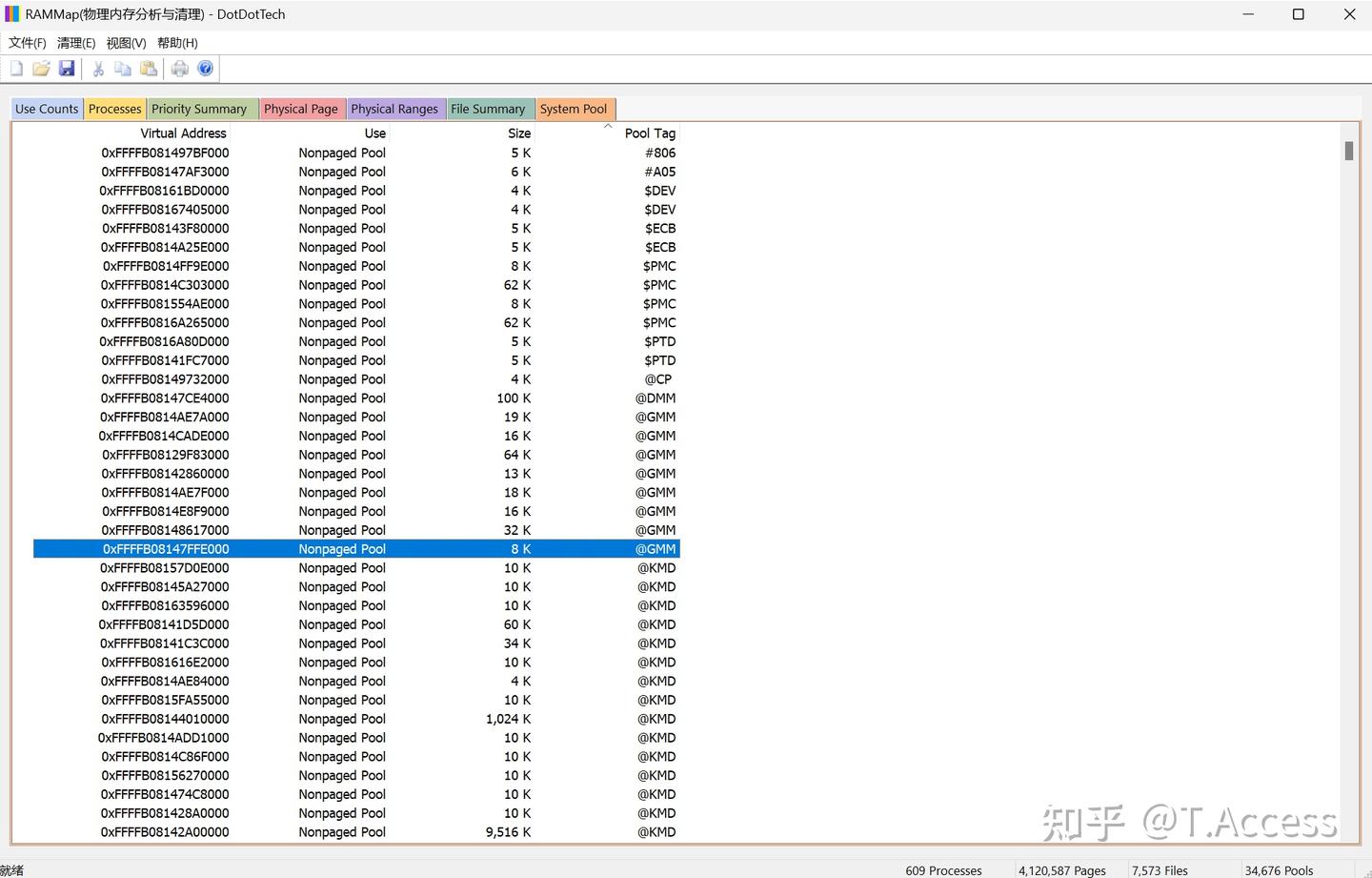Select the highlighted row 0xFFFFB08147FFE000

click(x=356, y=549)
